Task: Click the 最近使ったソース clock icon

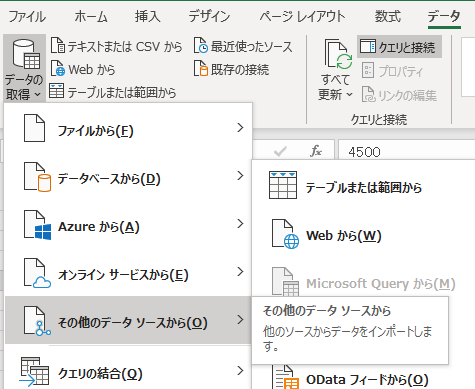Action: point(201,46)
